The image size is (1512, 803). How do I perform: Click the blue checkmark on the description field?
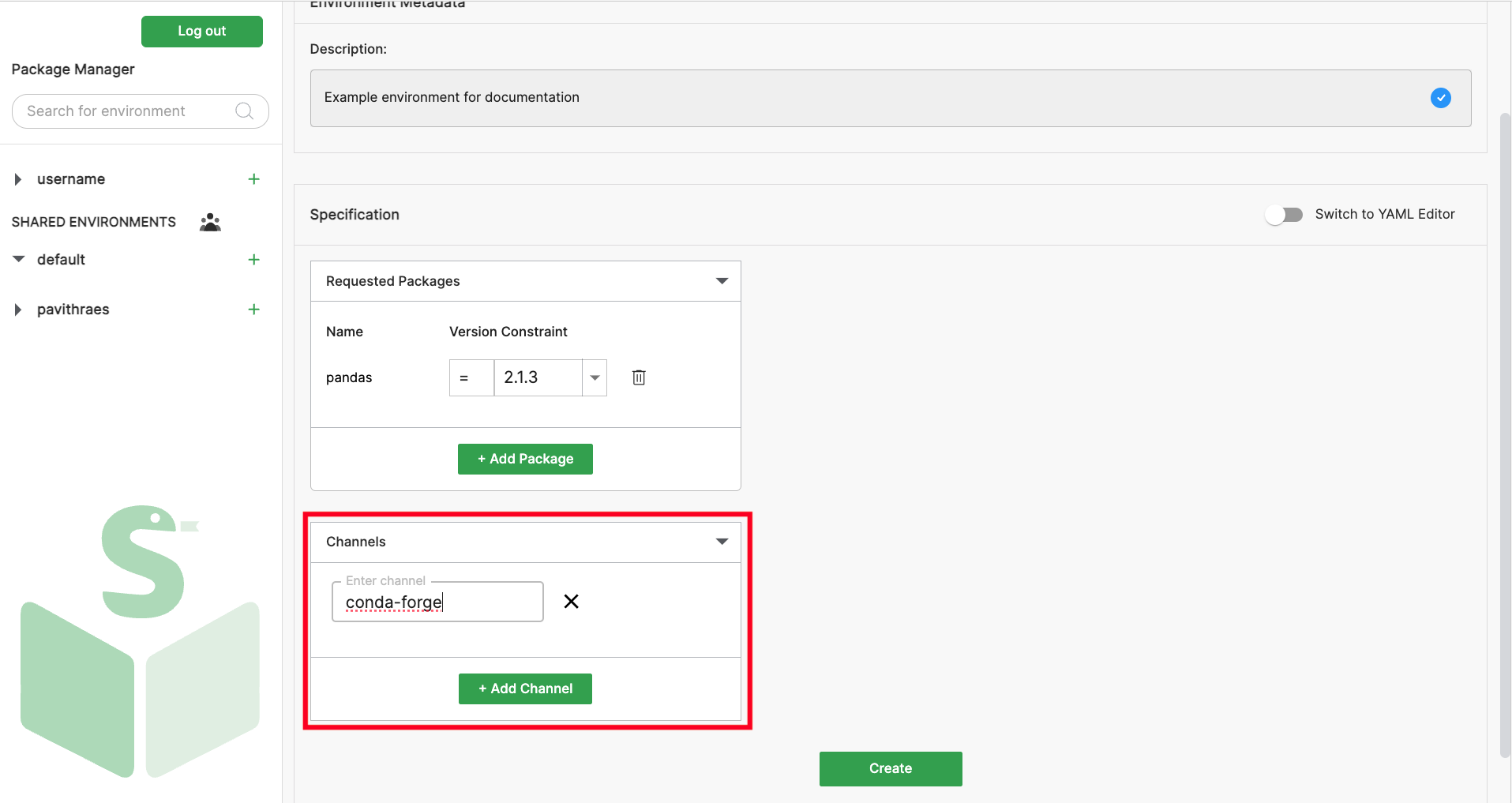point(1440,98)
